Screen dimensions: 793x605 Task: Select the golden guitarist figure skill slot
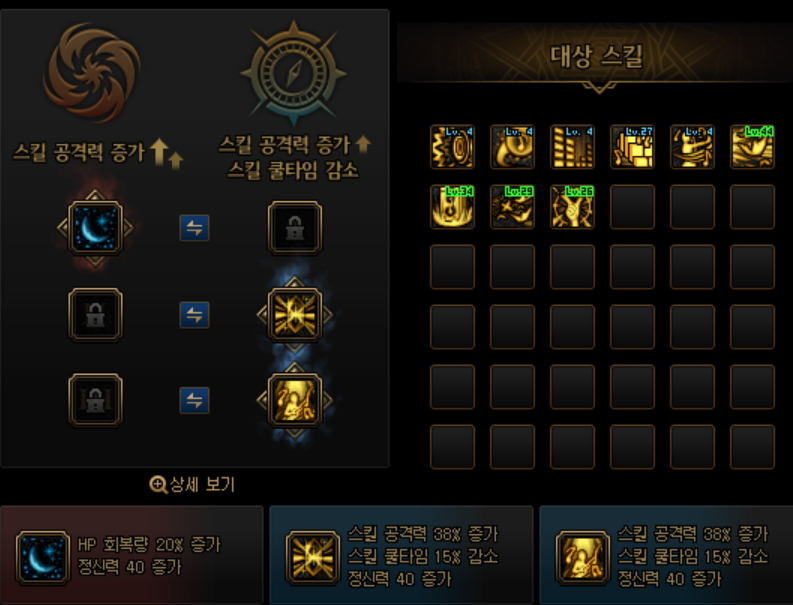pos(295,401)
